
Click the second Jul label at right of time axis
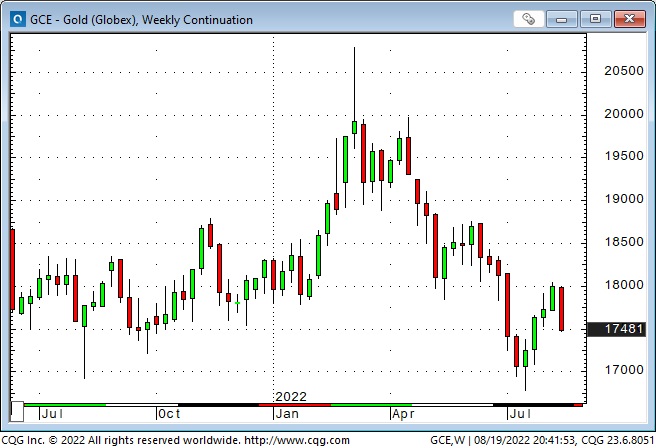click(x=520, y=414)
